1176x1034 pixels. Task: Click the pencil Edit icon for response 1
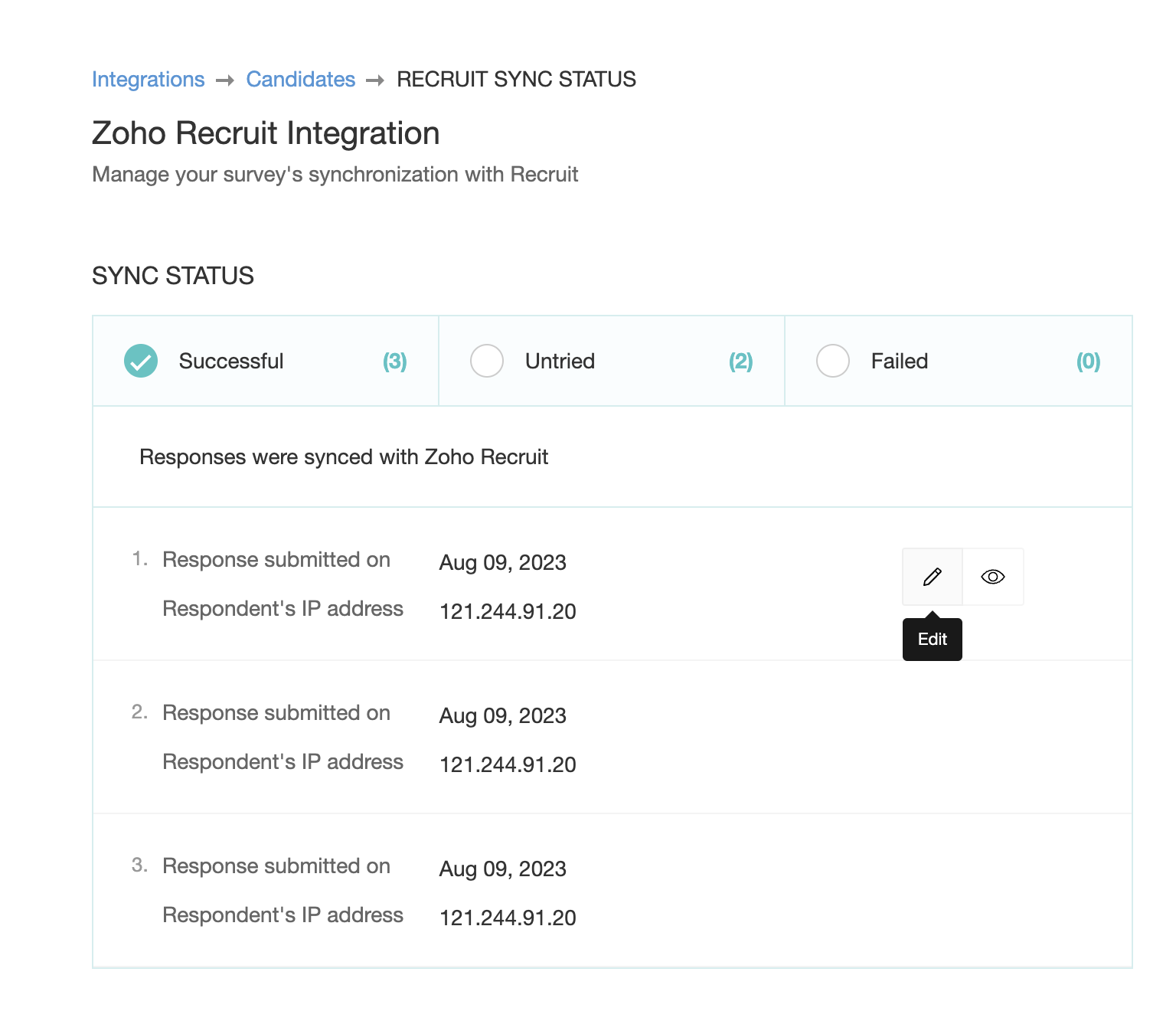932,577
